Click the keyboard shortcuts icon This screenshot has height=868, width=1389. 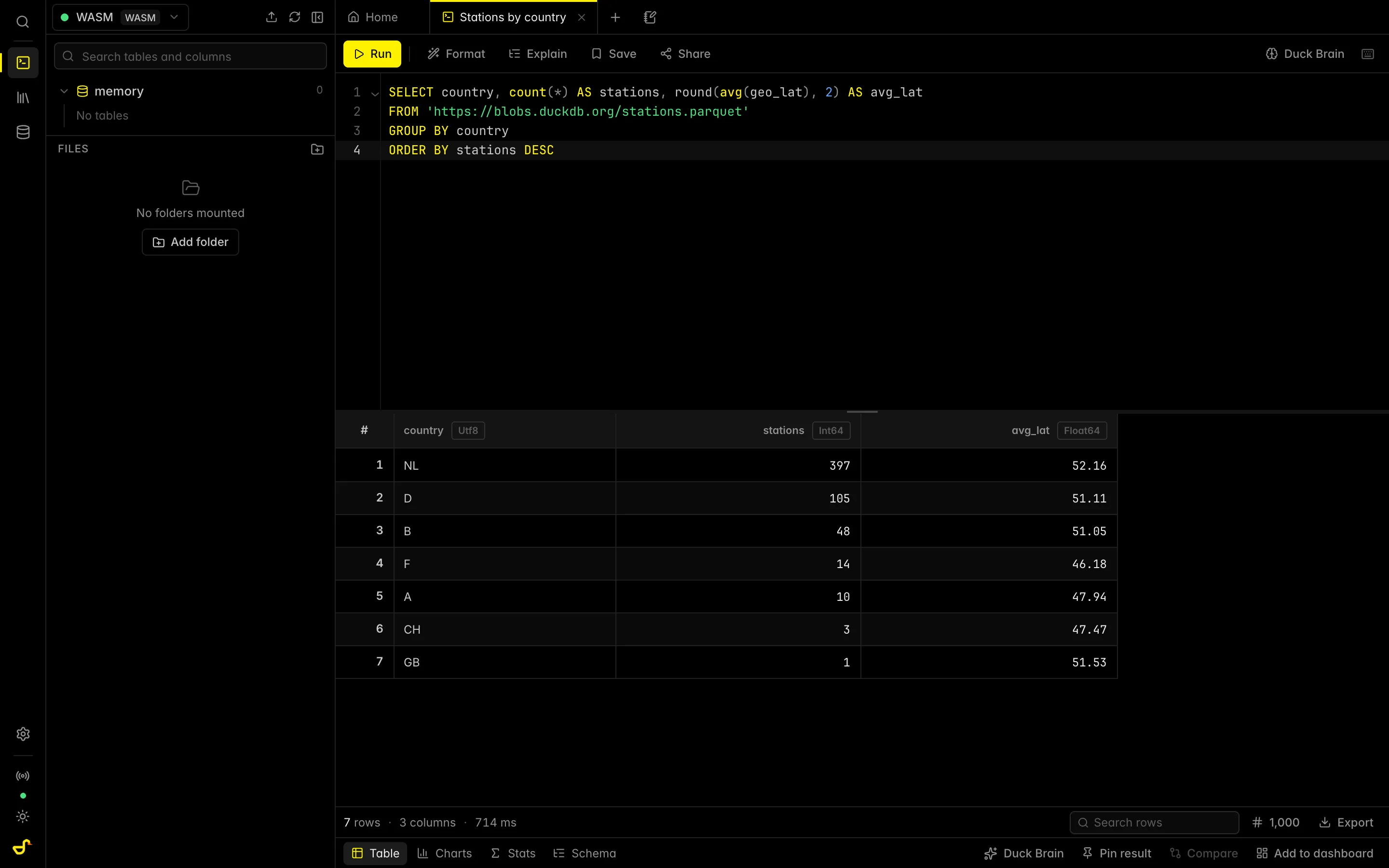[x=1368, y=54]
